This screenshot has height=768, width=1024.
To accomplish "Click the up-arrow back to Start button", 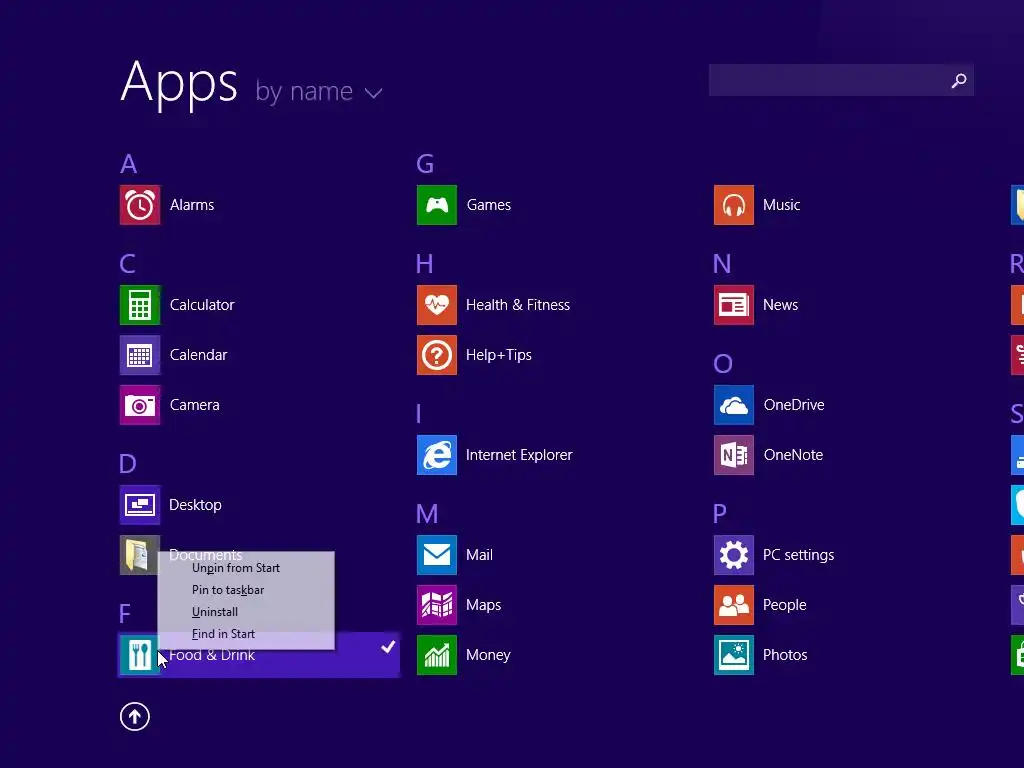I will [135, 717].
